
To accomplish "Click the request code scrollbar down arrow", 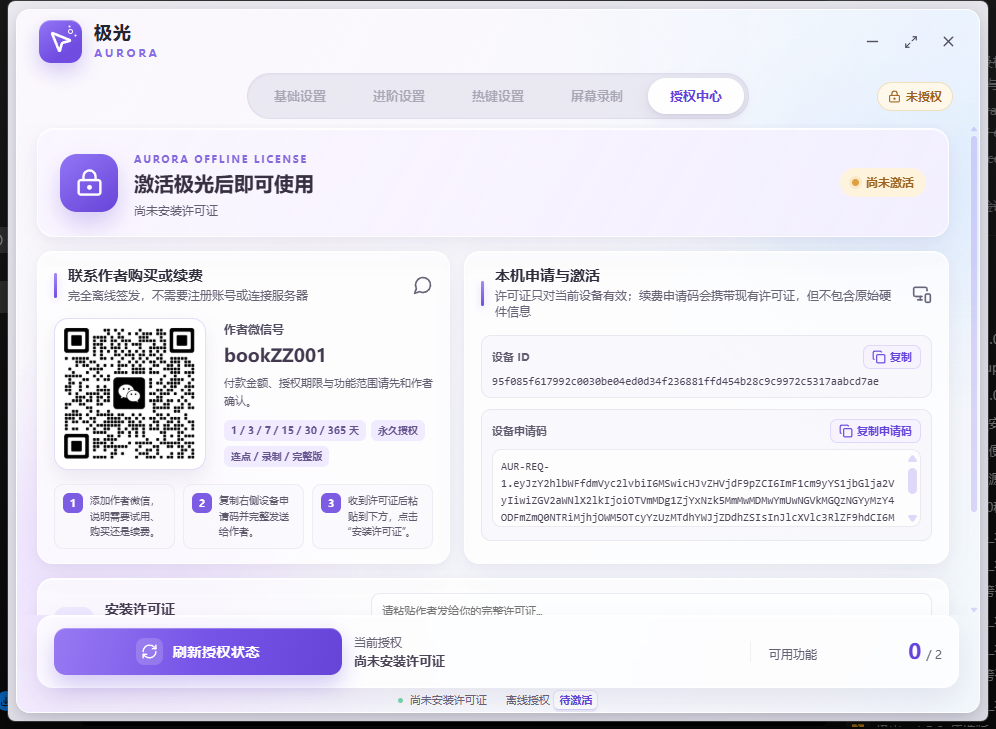I will [x=913, y=518].
